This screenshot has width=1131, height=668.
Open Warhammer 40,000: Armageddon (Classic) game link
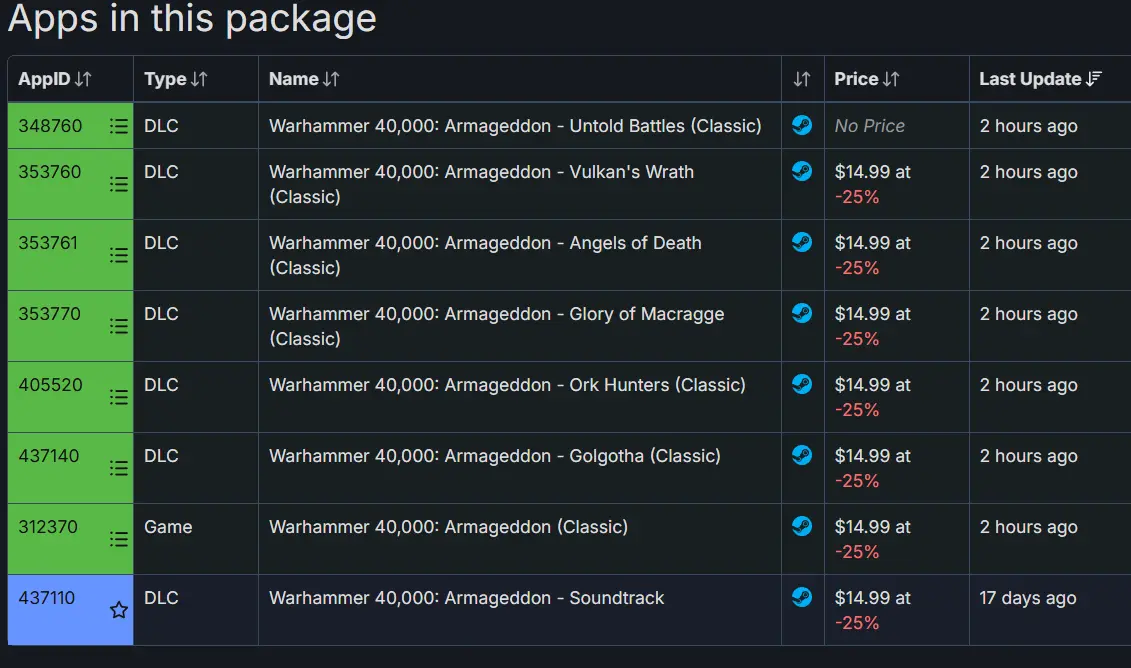click(x=448, y=527)
